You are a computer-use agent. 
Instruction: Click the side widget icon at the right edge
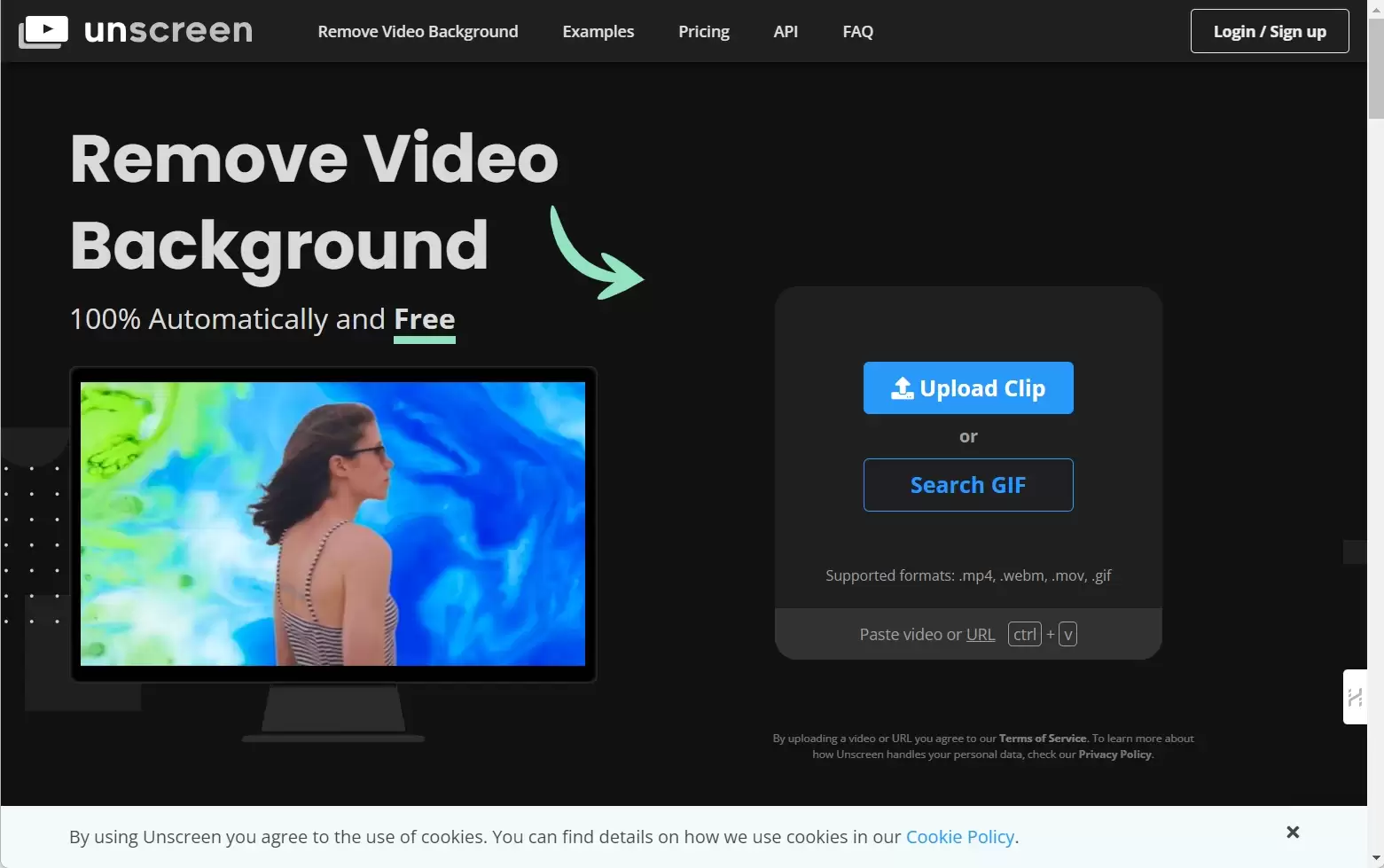1355,697
